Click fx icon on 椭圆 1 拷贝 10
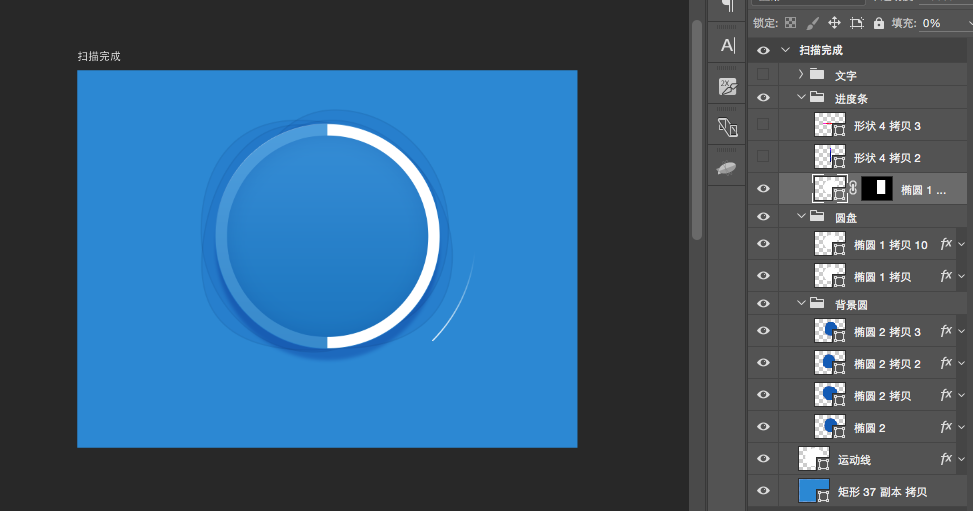The height and width of the screenshot is (511, 973). (x=946, y=244)
